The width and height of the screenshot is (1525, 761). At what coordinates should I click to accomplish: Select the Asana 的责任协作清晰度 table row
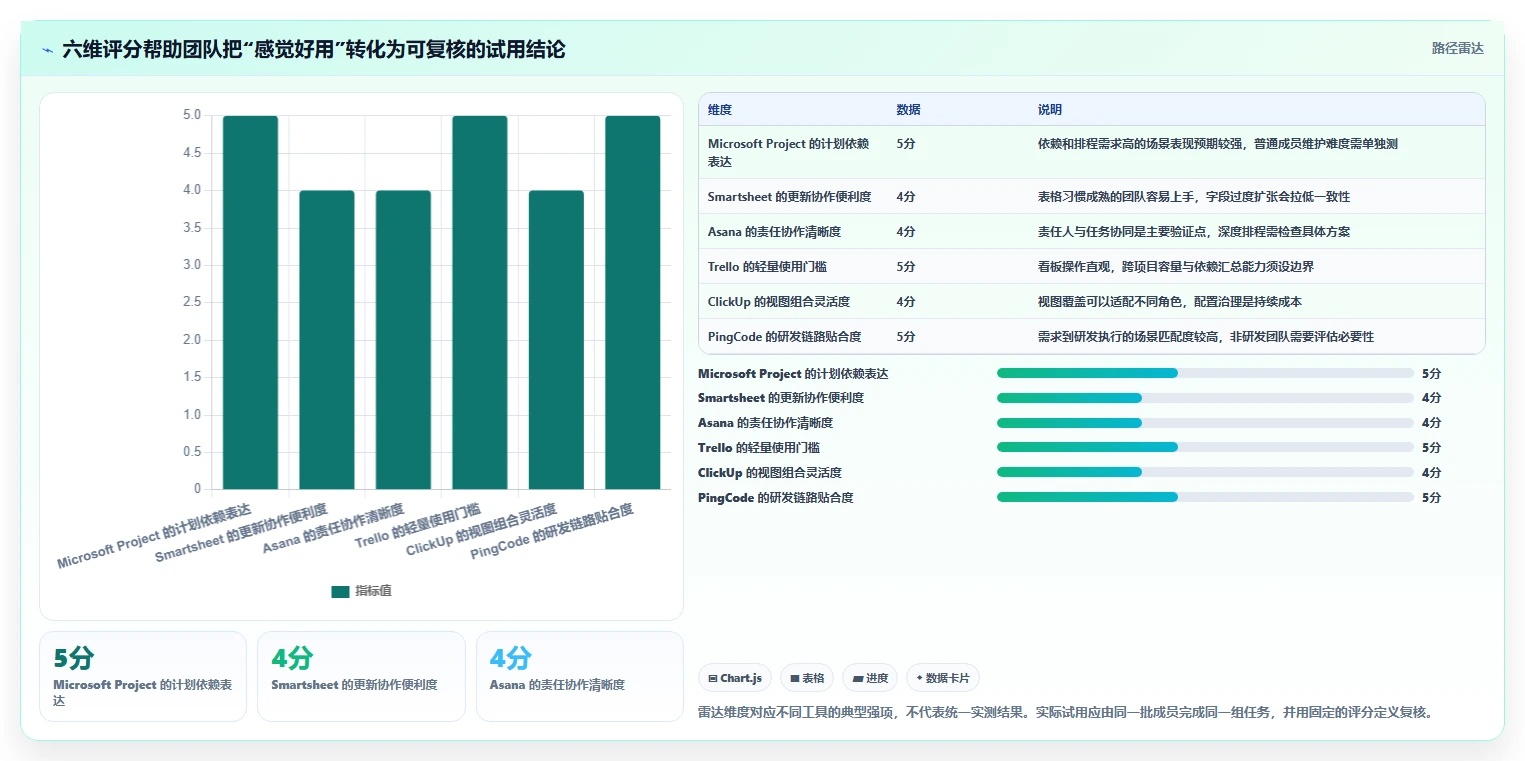tap(1091, 231)
